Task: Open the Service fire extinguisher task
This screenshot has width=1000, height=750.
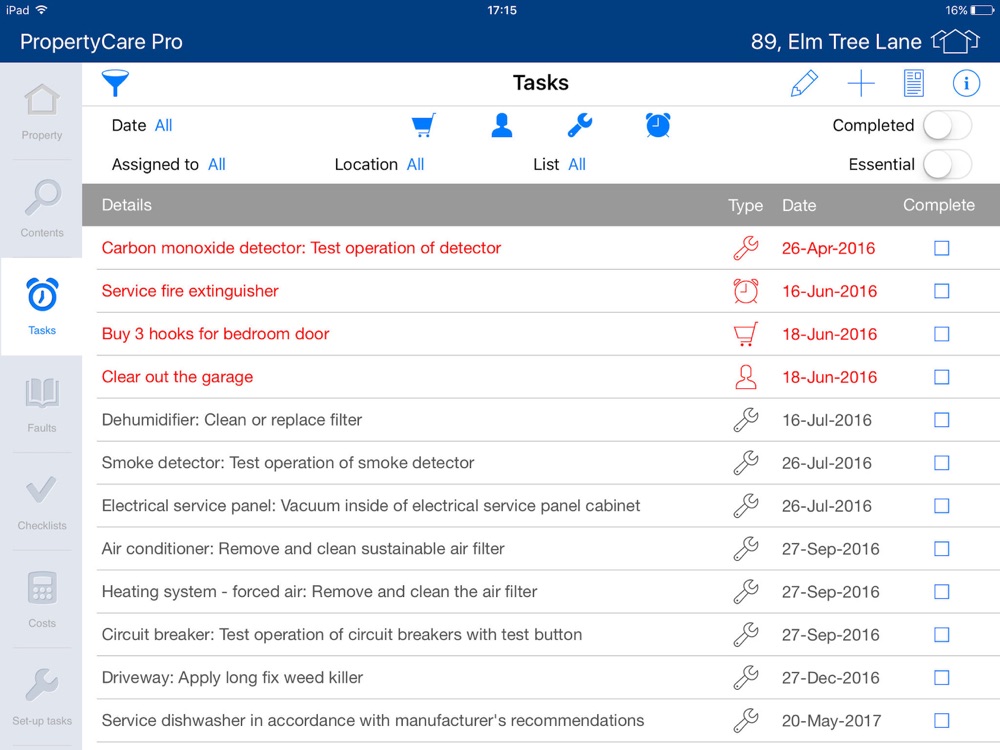Action: (x=190, y=291)
